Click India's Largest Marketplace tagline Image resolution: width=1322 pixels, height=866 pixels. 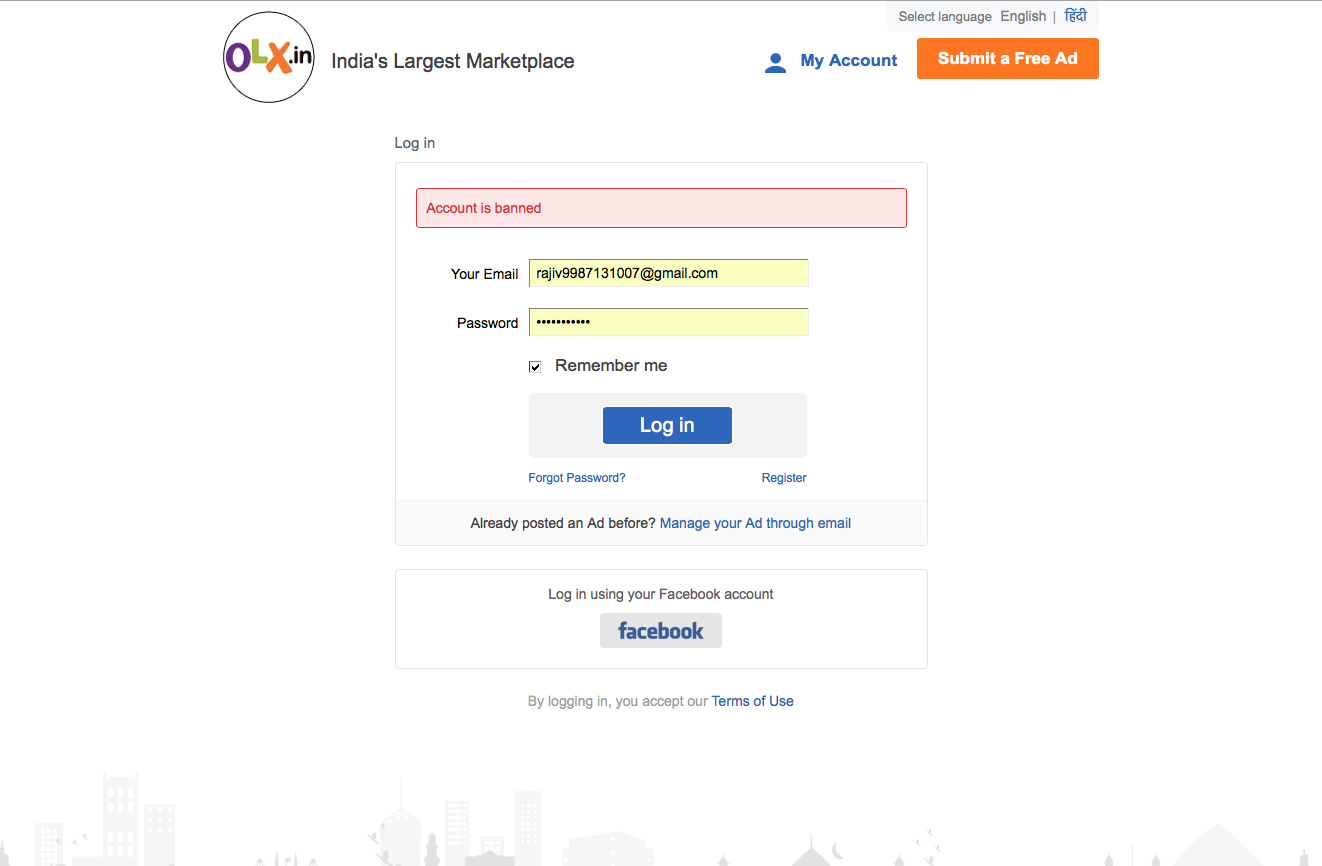pyautogui.click(x=453, y=61)
